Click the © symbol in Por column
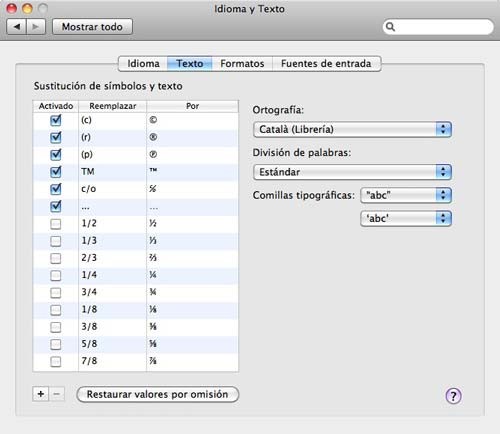 pos(153,120)
